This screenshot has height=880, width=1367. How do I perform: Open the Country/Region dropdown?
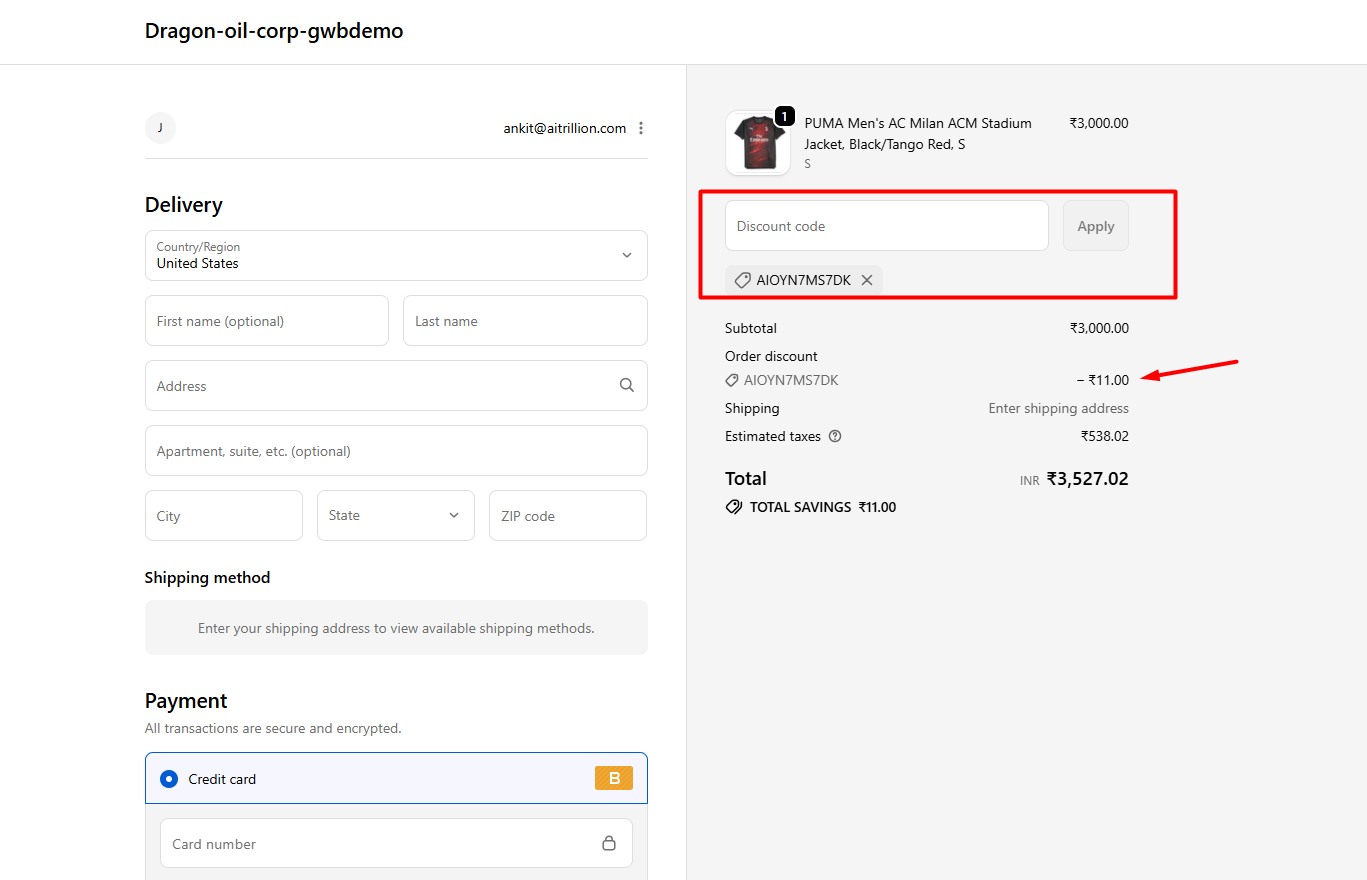(x=396, y=256)
